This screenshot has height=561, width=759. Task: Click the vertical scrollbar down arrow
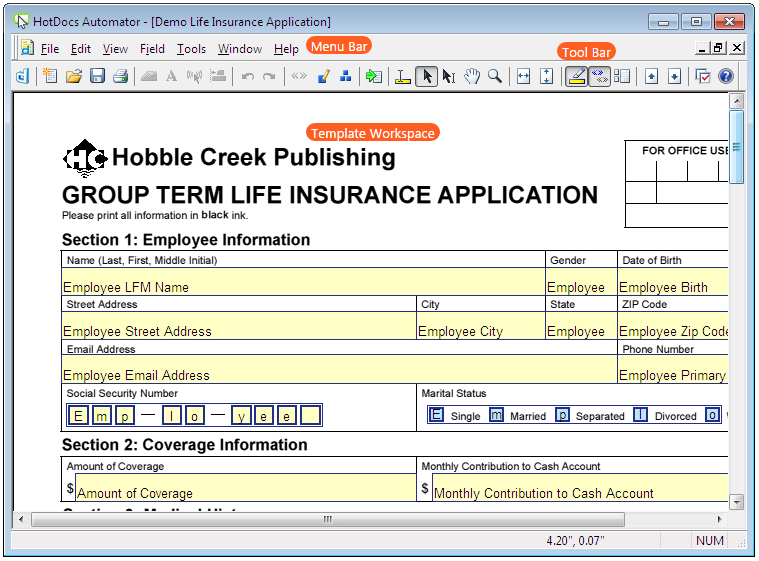pyautogui.click(x=737, y=502)
